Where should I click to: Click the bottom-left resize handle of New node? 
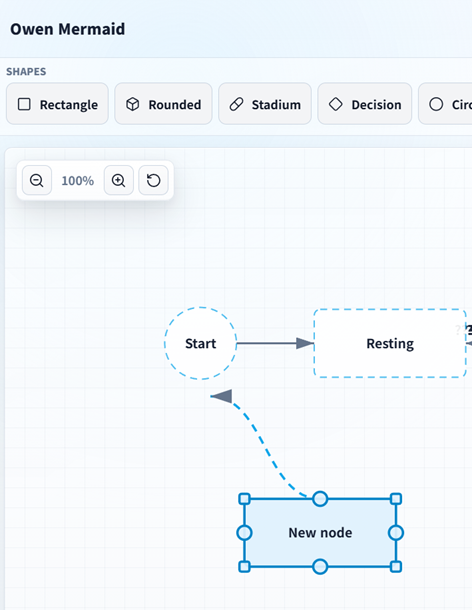pos(244,566)
